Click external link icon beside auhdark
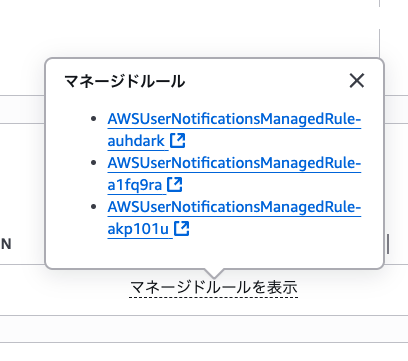Image resolution: width=408 pixels, height=361 pixels. point(178,140)
